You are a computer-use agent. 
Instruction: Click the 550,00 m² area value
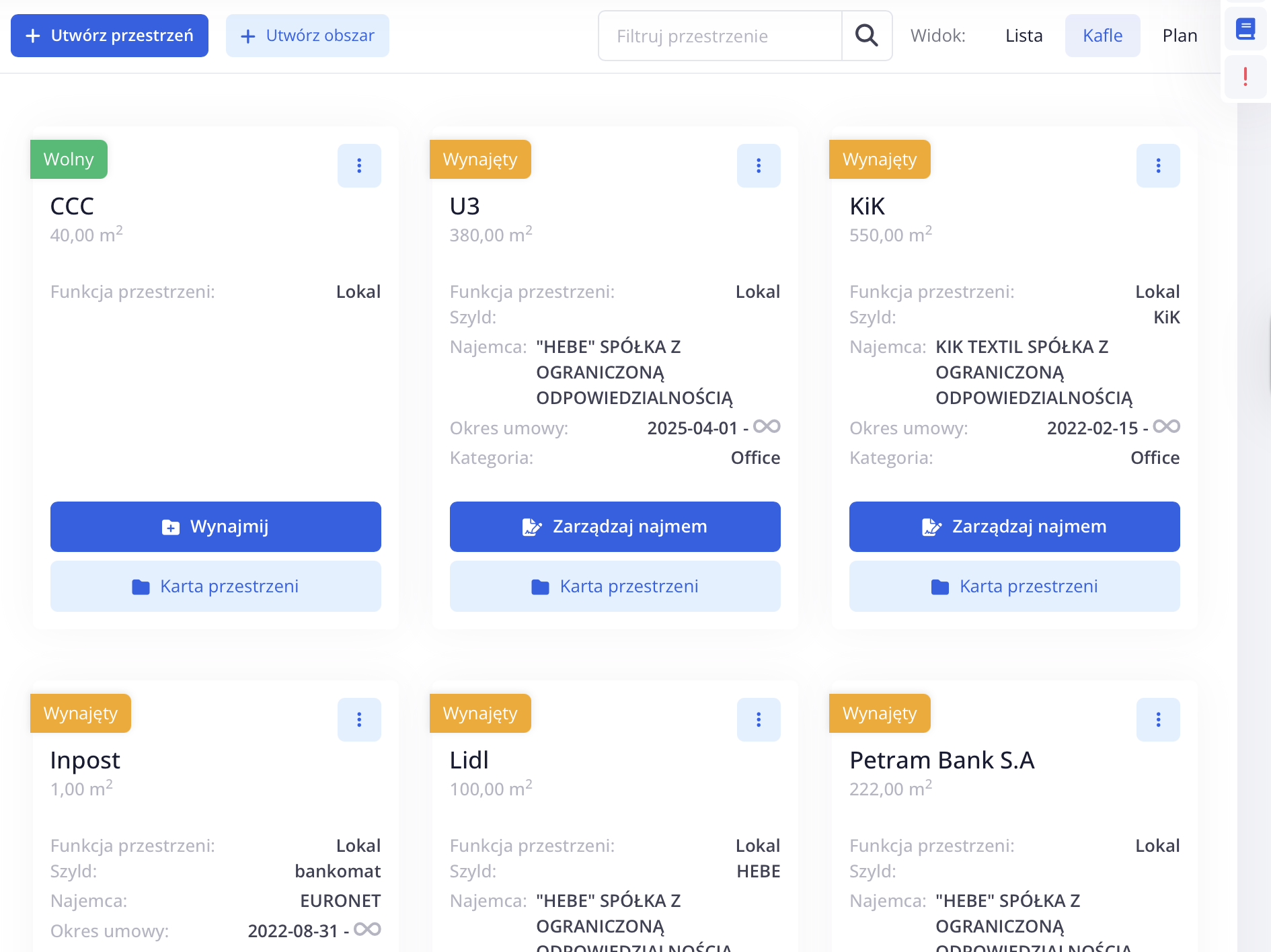[x=890, y=234]
